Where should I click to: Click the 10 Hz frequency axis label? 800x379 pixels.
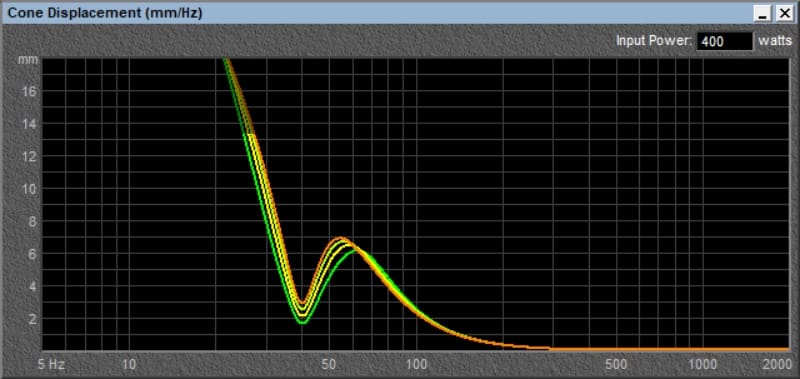click(129, 365)
